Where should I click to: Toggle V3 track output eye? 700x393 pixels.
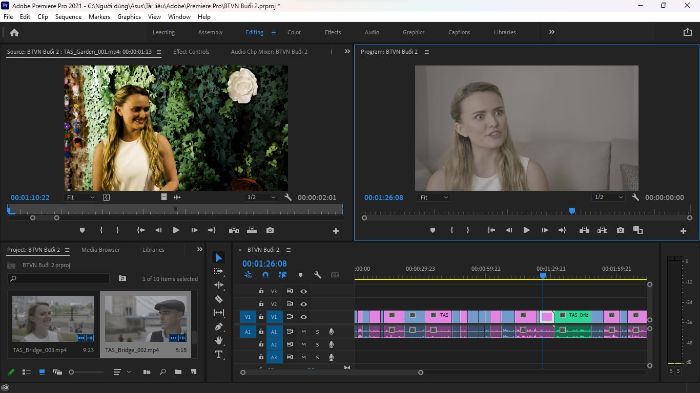click(304, 291)
